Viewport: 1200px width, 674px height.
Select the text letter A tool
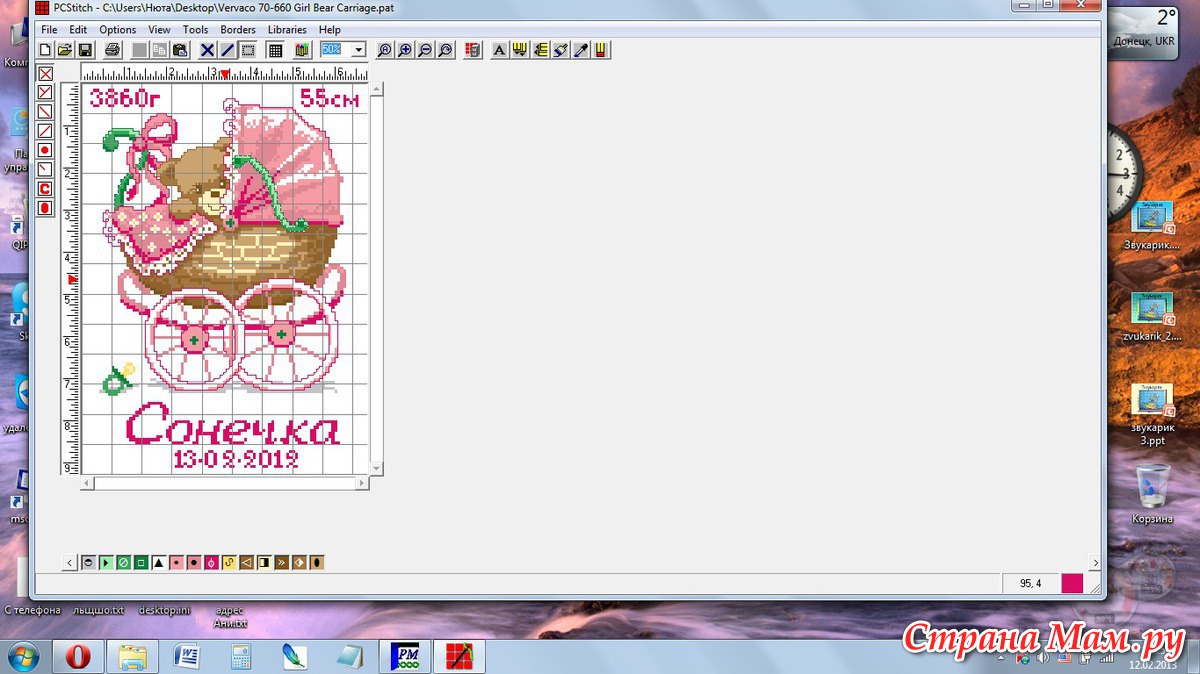[x=499, y=50]
